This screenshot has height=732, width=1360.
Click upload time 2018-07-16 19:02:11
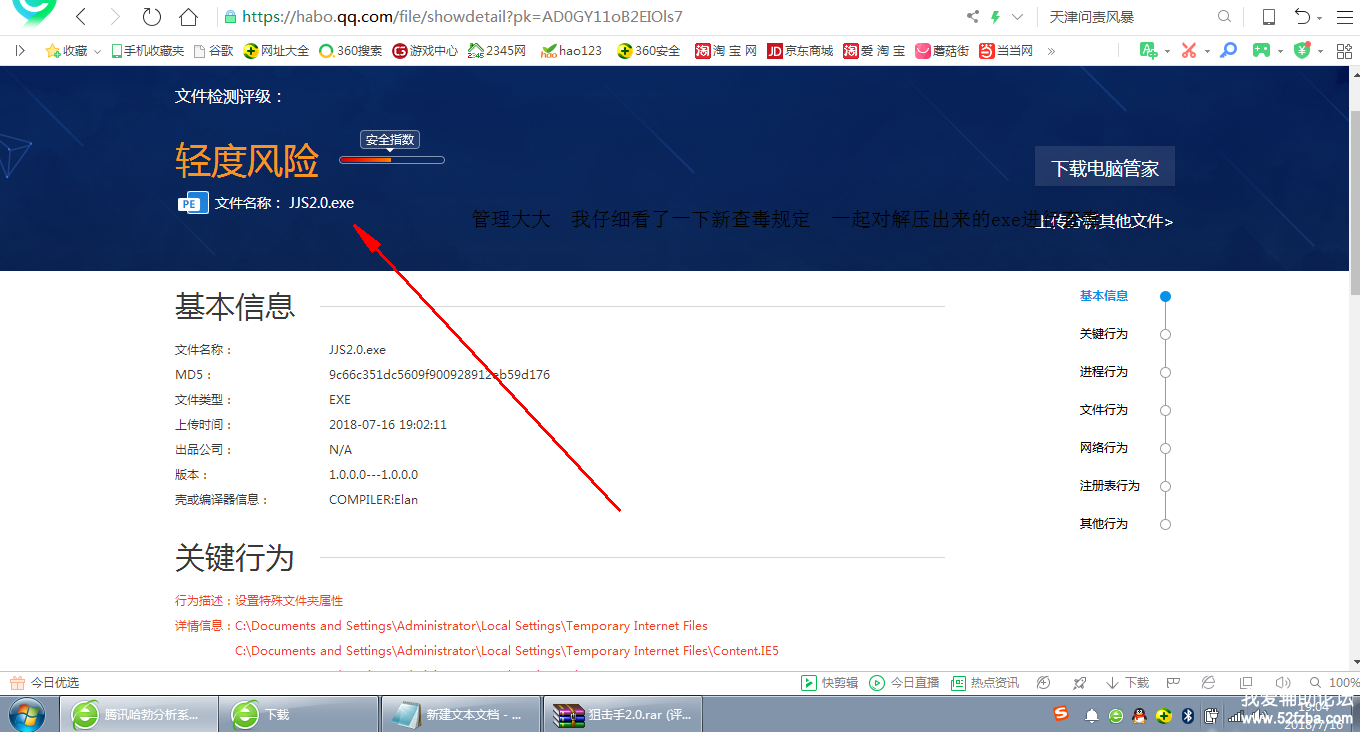(x=388, y=425)
